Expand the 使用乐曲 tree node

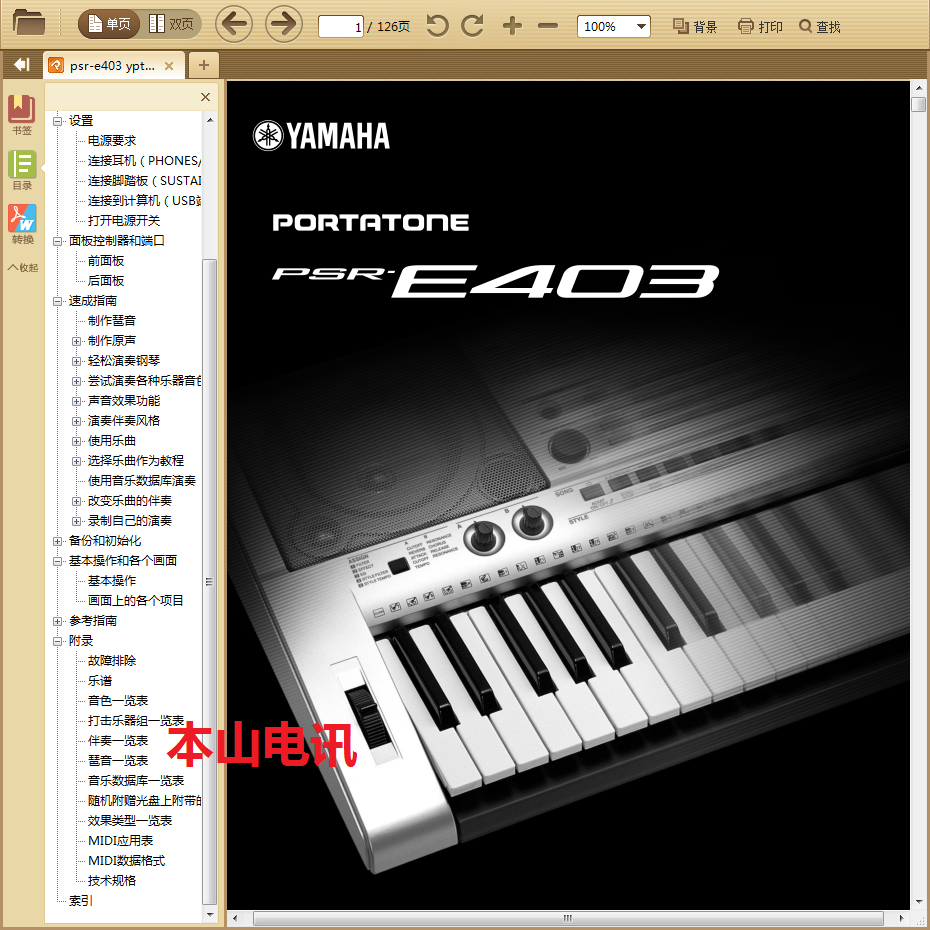point(77,441)
